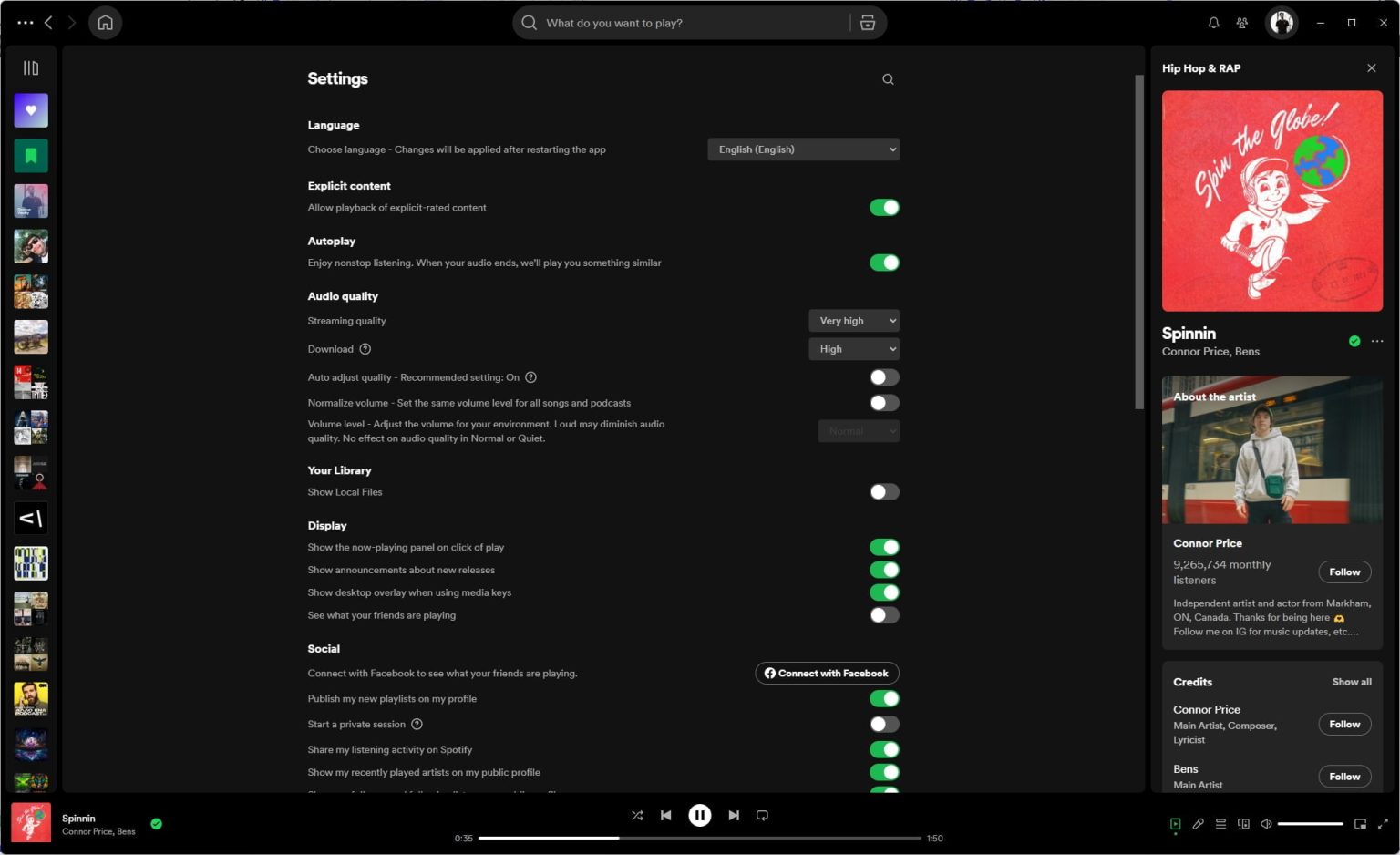The image size is (1400, 855).
Task: Open the Friend Activity icon
Action: [x=1242, y=23]
